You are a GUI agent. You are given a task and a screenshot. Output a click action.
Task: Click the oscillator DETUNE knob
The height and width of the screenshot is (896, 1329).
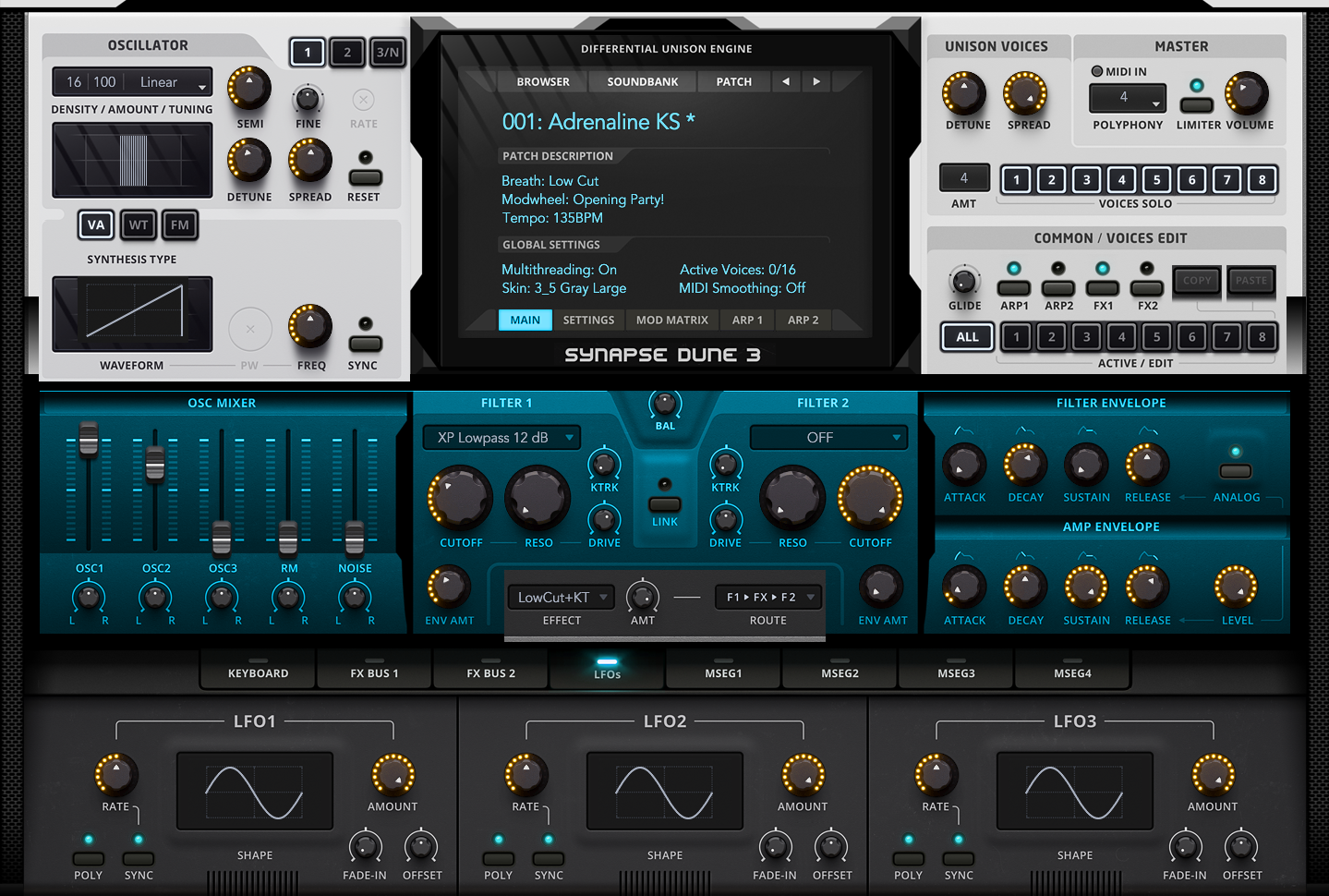pos(249,161)
